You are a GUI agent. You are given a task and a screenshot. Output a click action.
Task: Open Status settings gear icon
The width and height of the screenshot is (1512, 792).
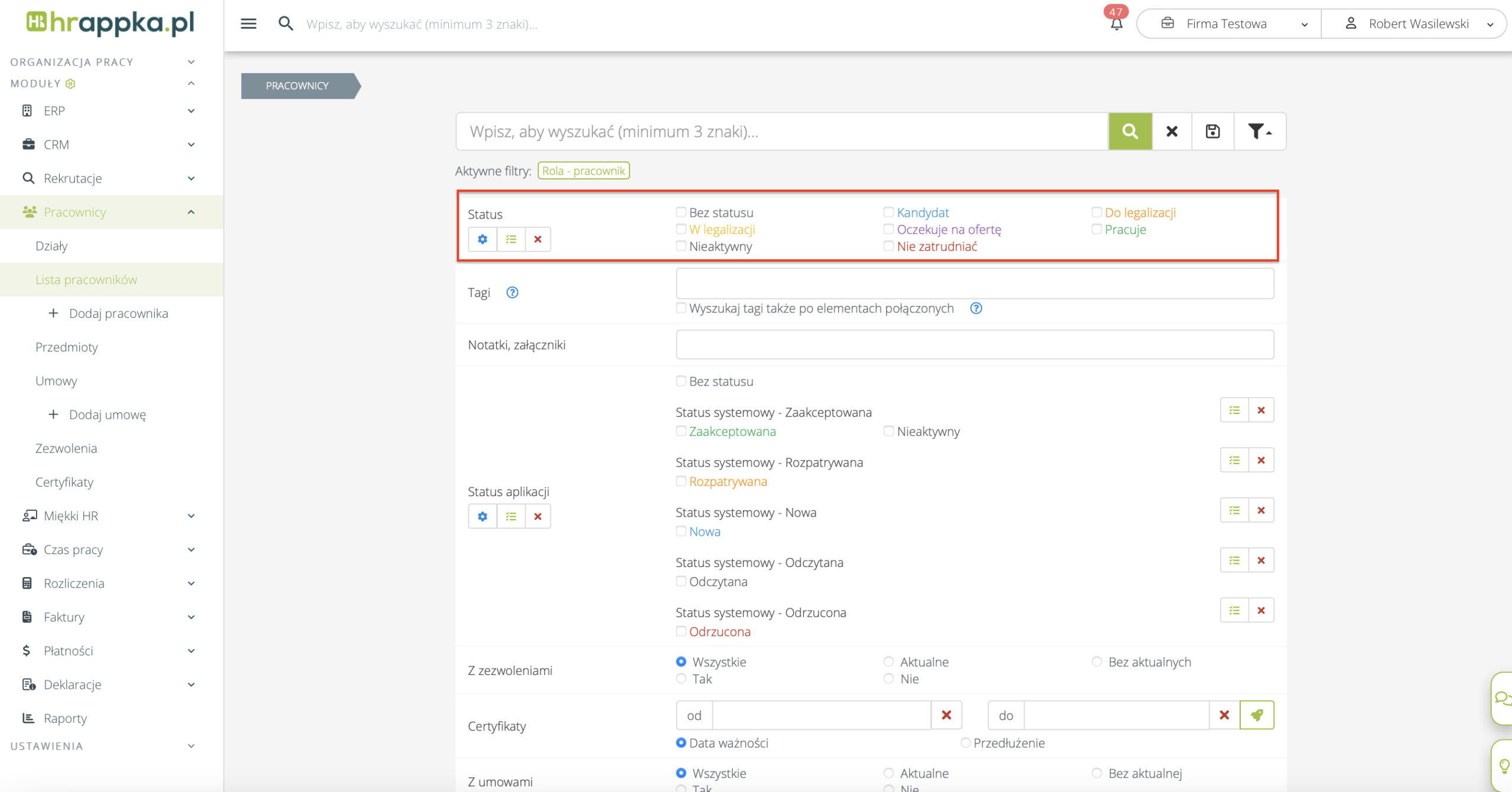click(x=483, y=239)
